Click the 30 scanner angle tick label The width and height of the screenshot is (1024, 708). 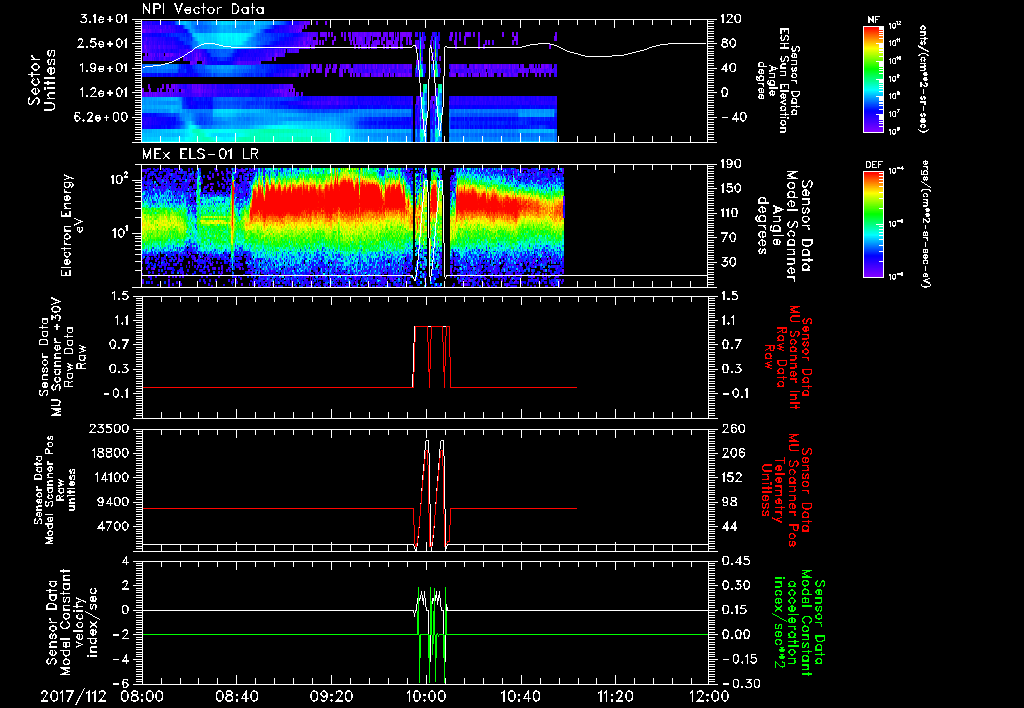pyautogui.click(x=728, y=262)
